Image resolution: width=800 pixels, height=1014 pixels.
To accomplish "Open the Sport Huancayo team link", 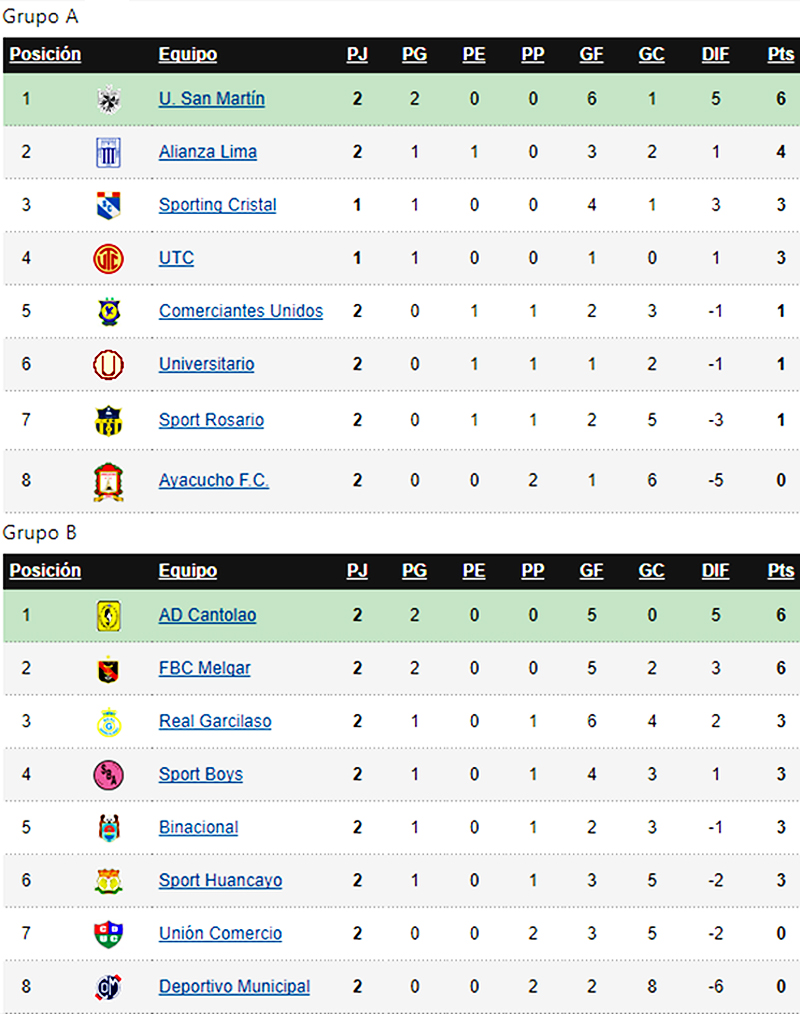I will 221,880.
